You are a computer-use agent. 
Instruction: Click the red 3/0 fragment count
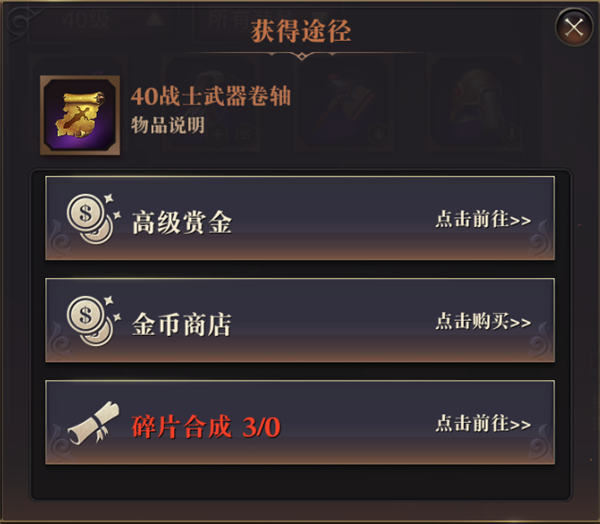(261, 427)
